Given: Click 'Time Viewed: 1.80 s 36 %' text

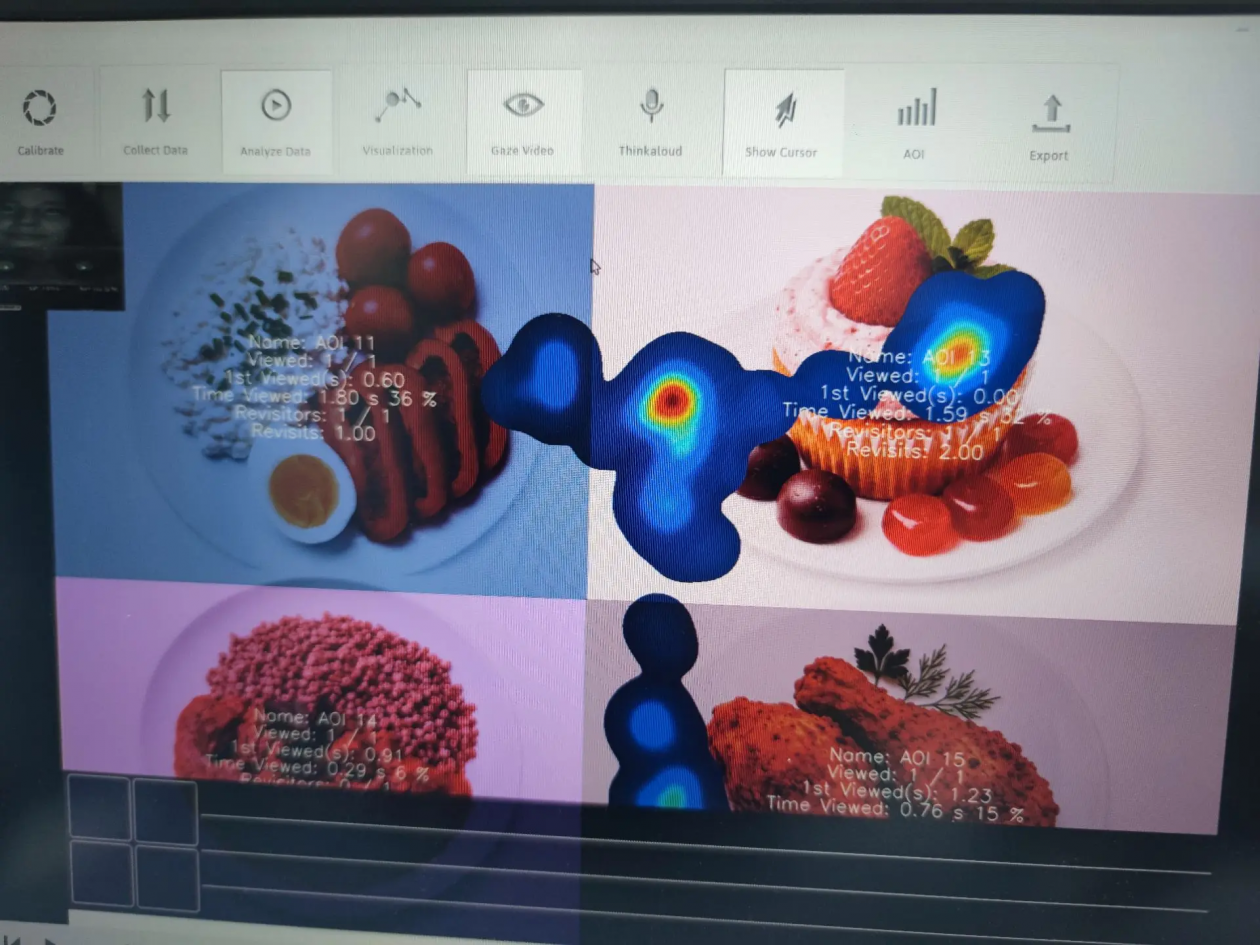Looking at the screenshot, I should point(315,397).
